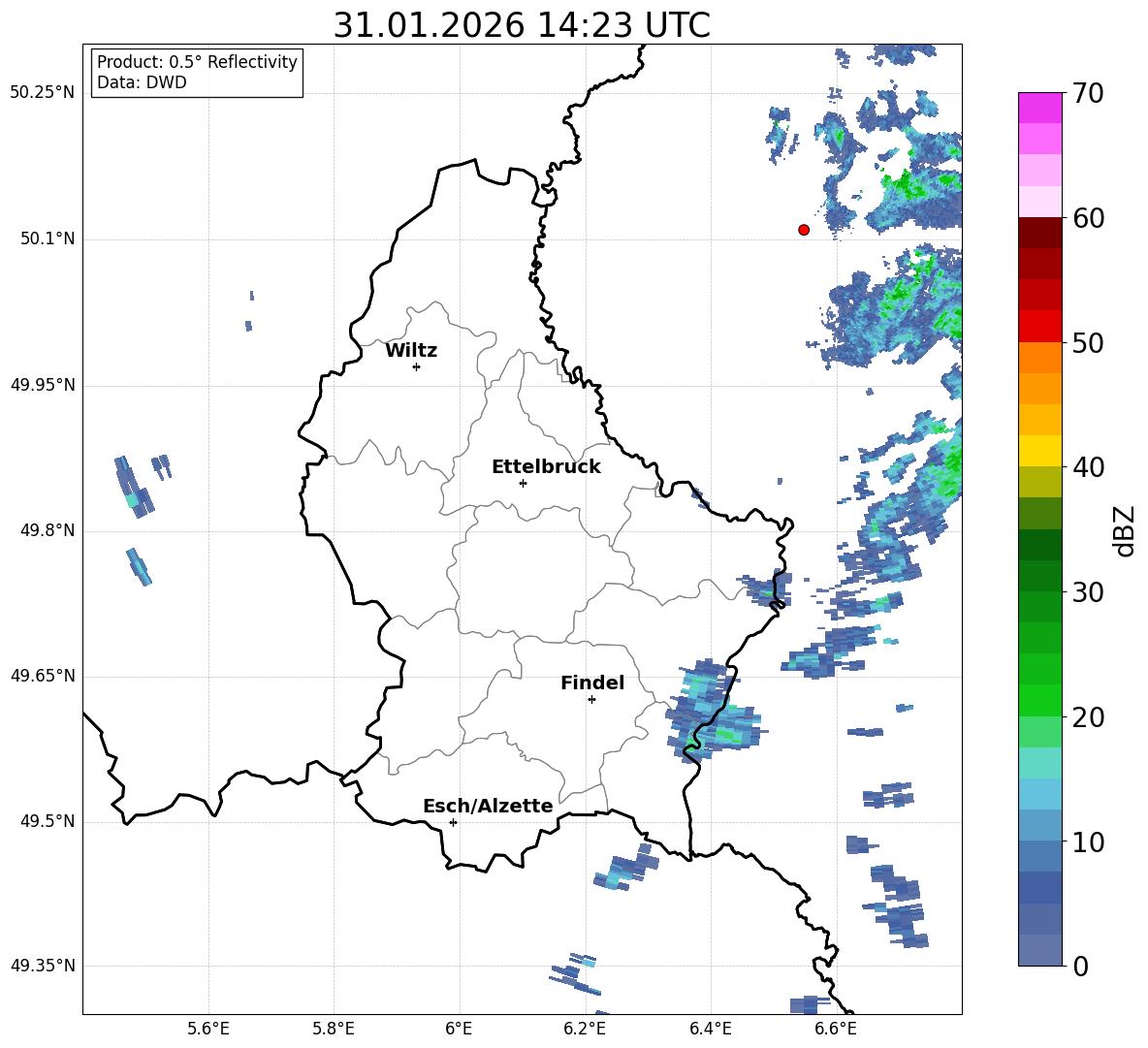Image resolution: width=1148 pixels, height=1048 pixels.
Task: Click the 49.35°N latitude label
Action: (43, 966)
